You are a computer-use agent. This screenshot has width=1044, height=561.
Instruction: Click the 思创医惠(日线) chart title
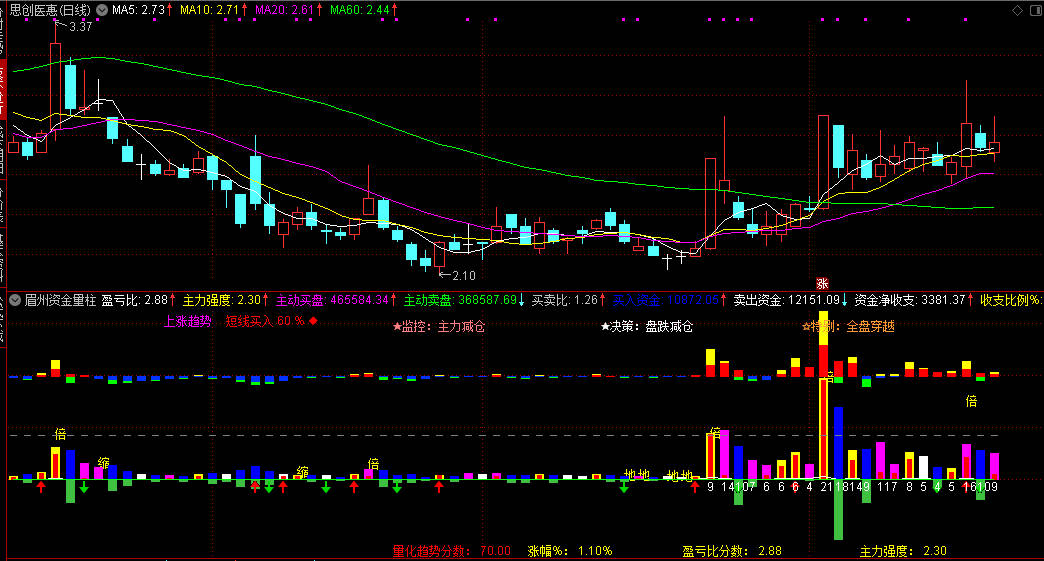(x=51, y=10)
